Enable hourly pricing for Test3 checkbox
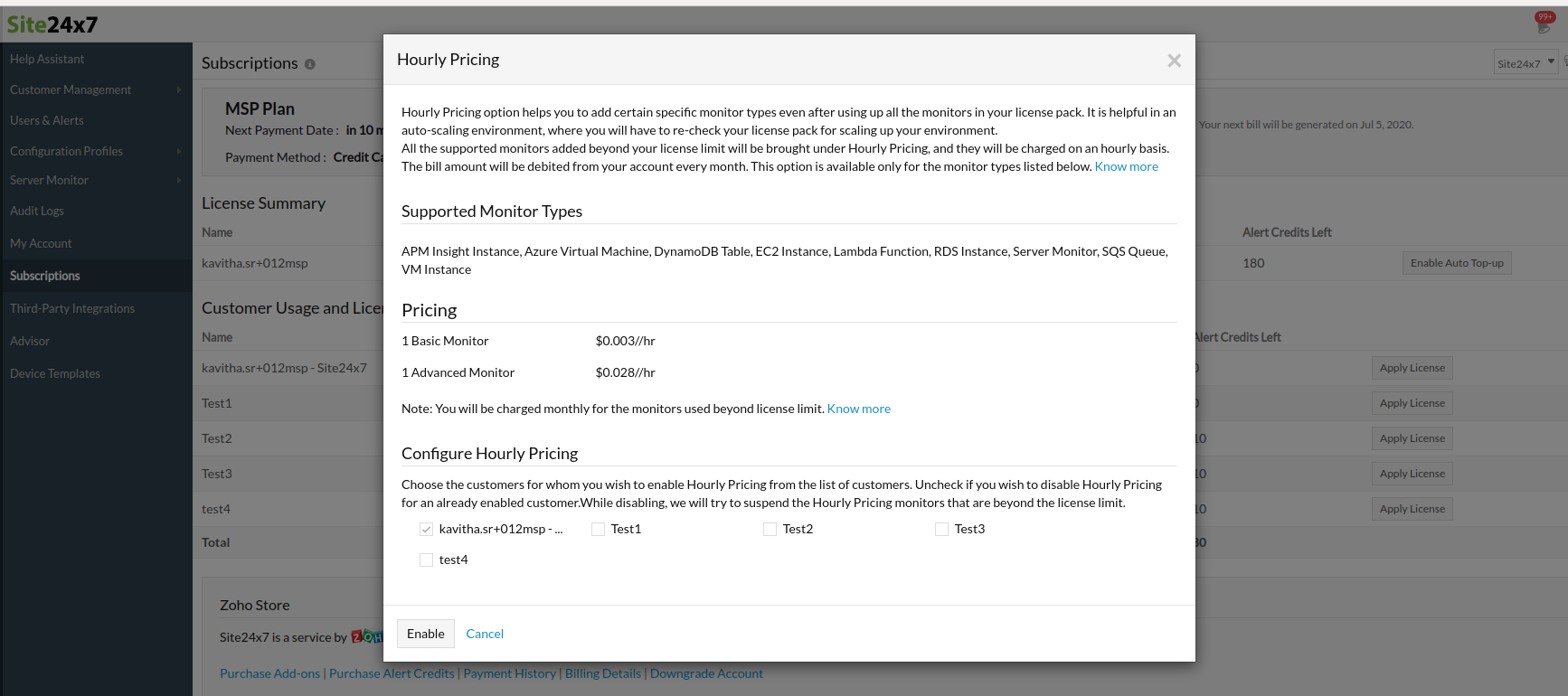This screenshot has width=1568, height=696. (x=941, y=530)
